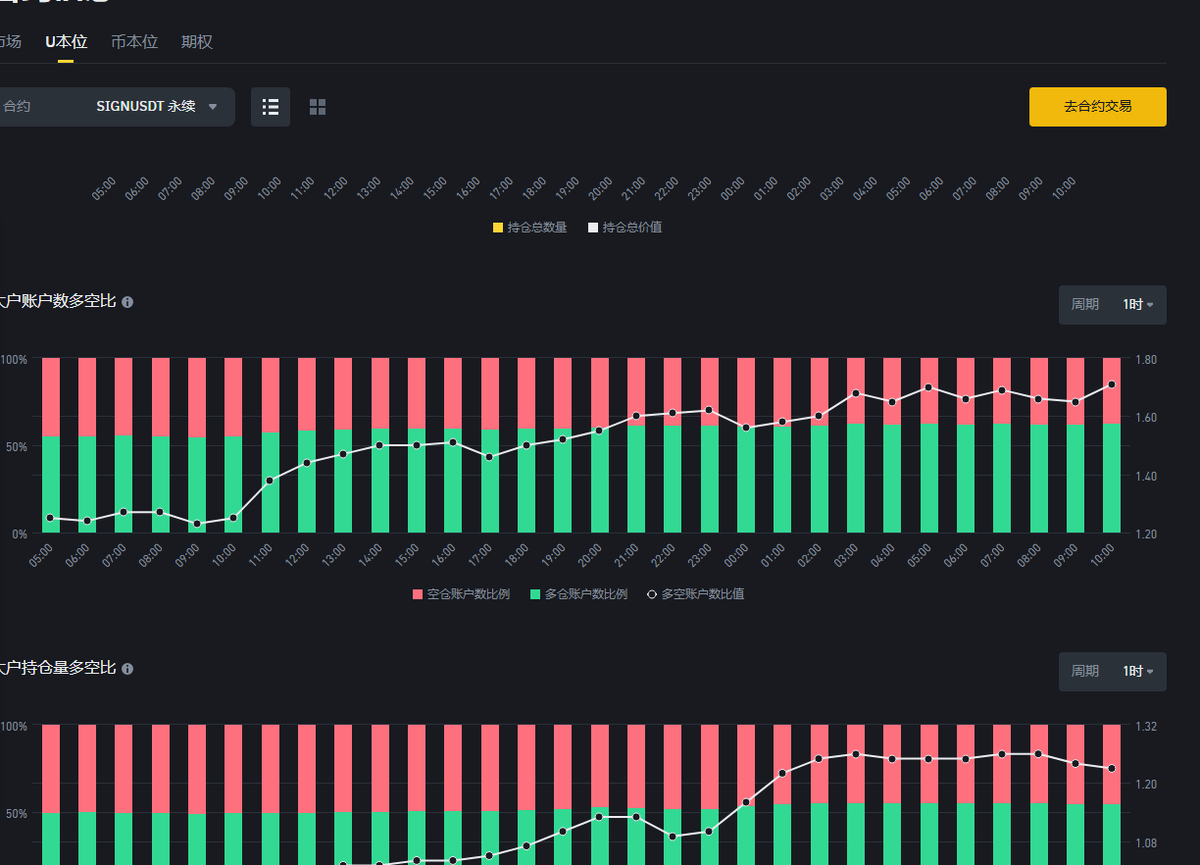Select the grid view icon
The width and height of the screenshot is (1200, 865).
[317, 107]
